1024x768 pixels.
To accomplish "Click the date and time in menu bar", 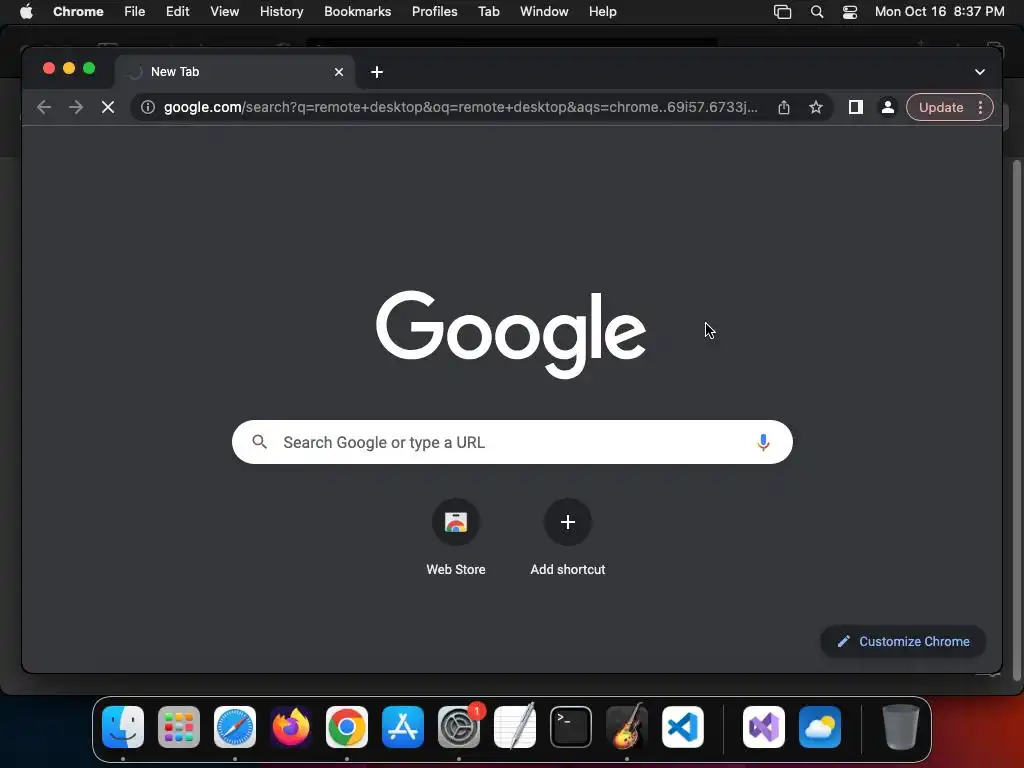I will coord(939,11).
